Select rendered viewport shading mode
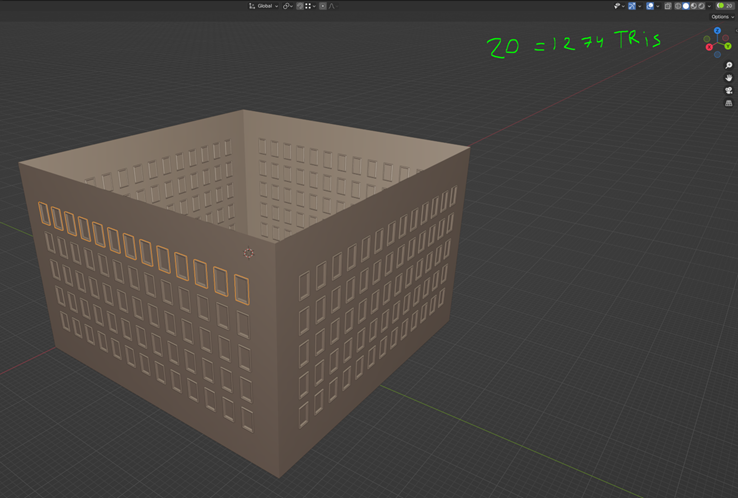Viewport: 738px width, 498px height. tap(702, 6)
